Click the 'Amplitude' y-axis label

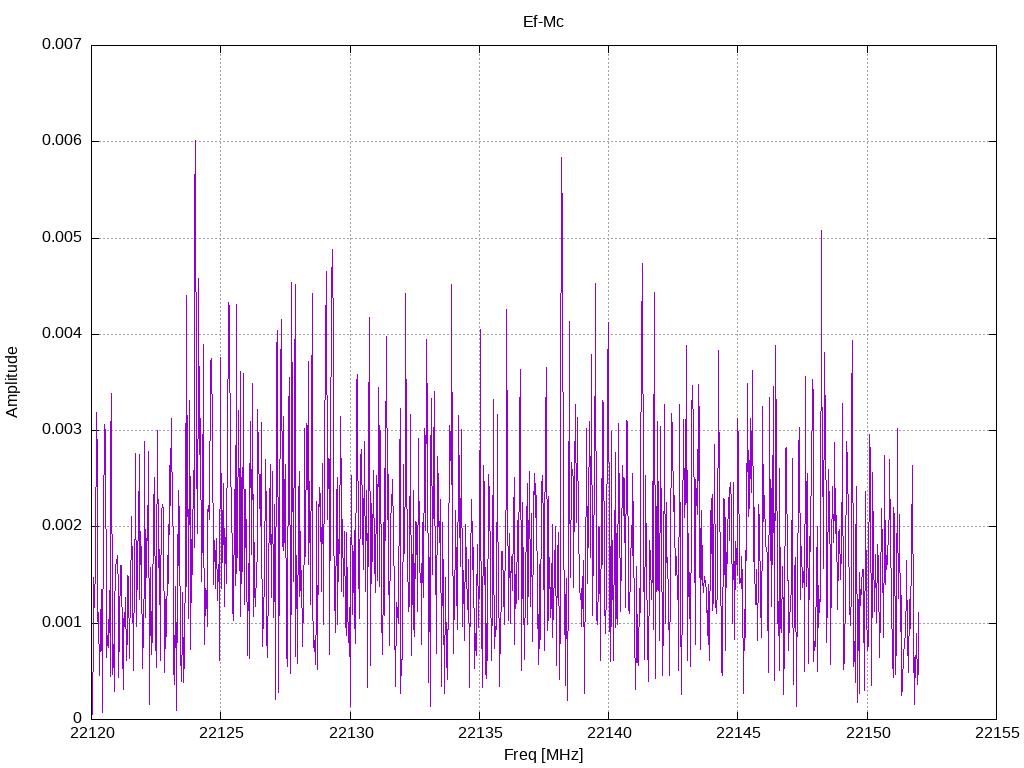tap(12, 382)
